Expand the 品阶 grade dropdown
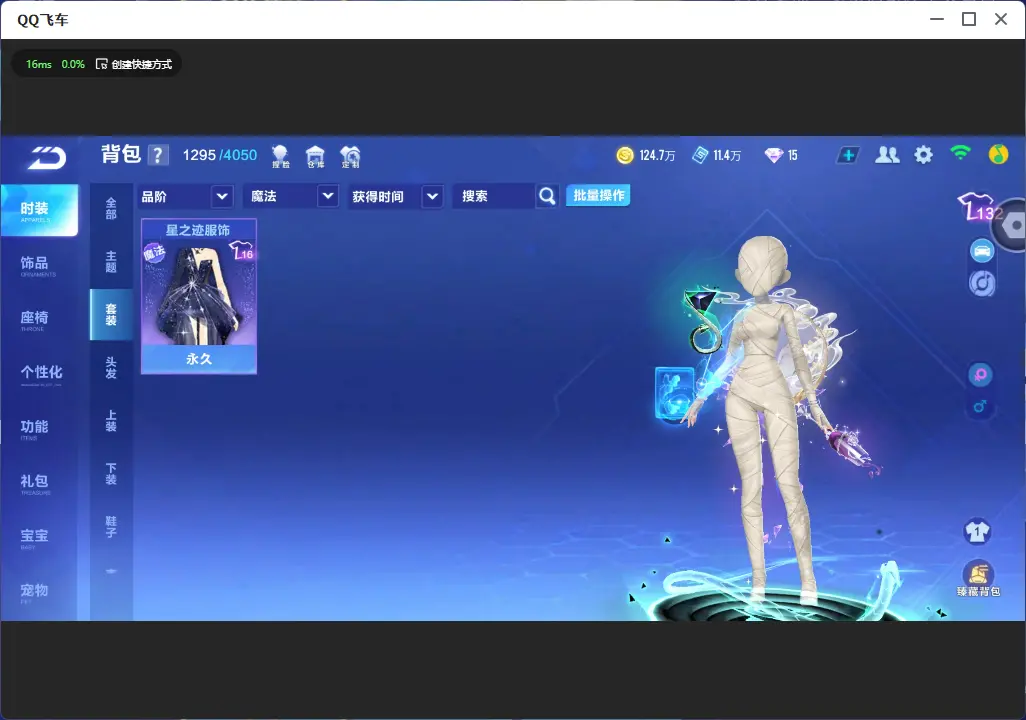Screen dimensions: 1026x720 186,196
